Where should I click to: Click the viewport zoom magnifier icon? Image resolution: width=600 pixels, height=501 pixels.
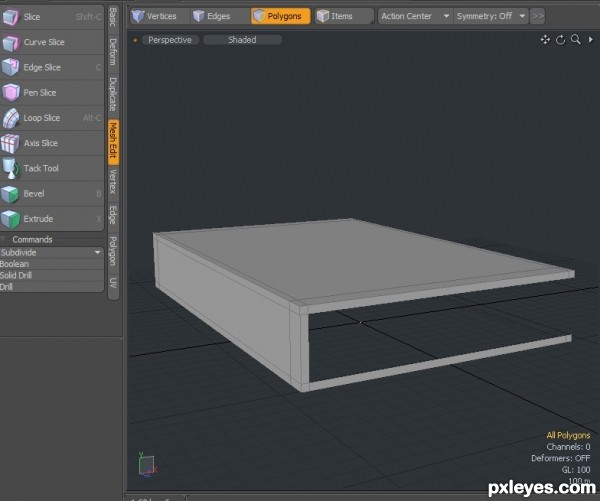coord(576,39)
